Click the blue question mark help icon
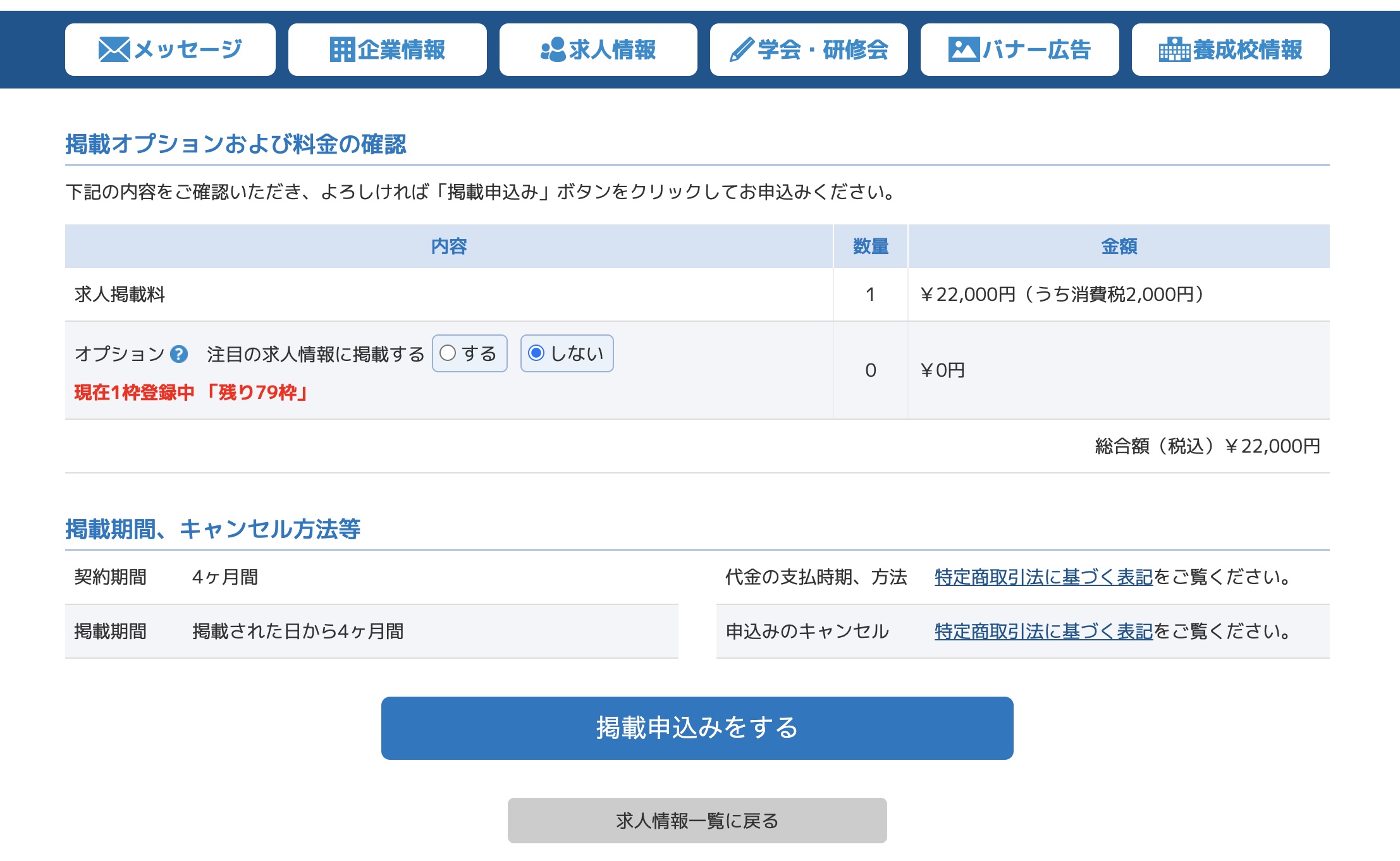 point(179,354)
